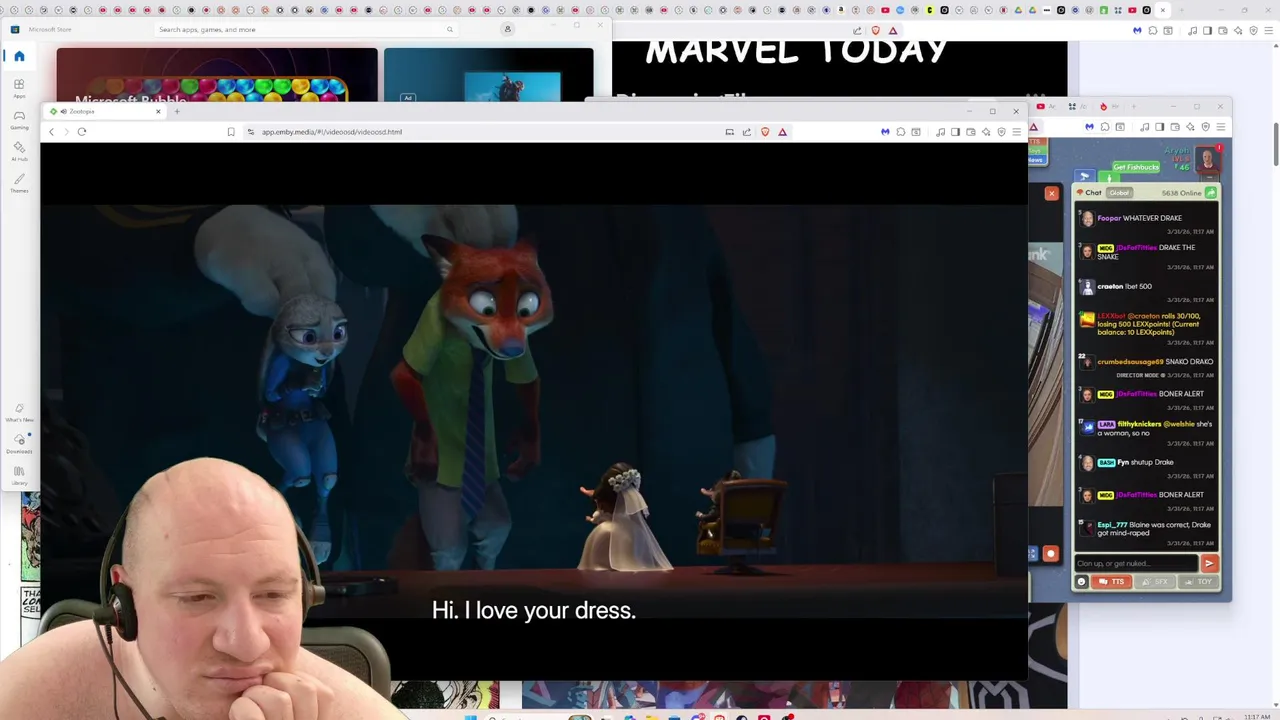Click the cast screen icon in Zootopia window
Viewport: 1280px width, 720px height.
click(x=730, y=132)
